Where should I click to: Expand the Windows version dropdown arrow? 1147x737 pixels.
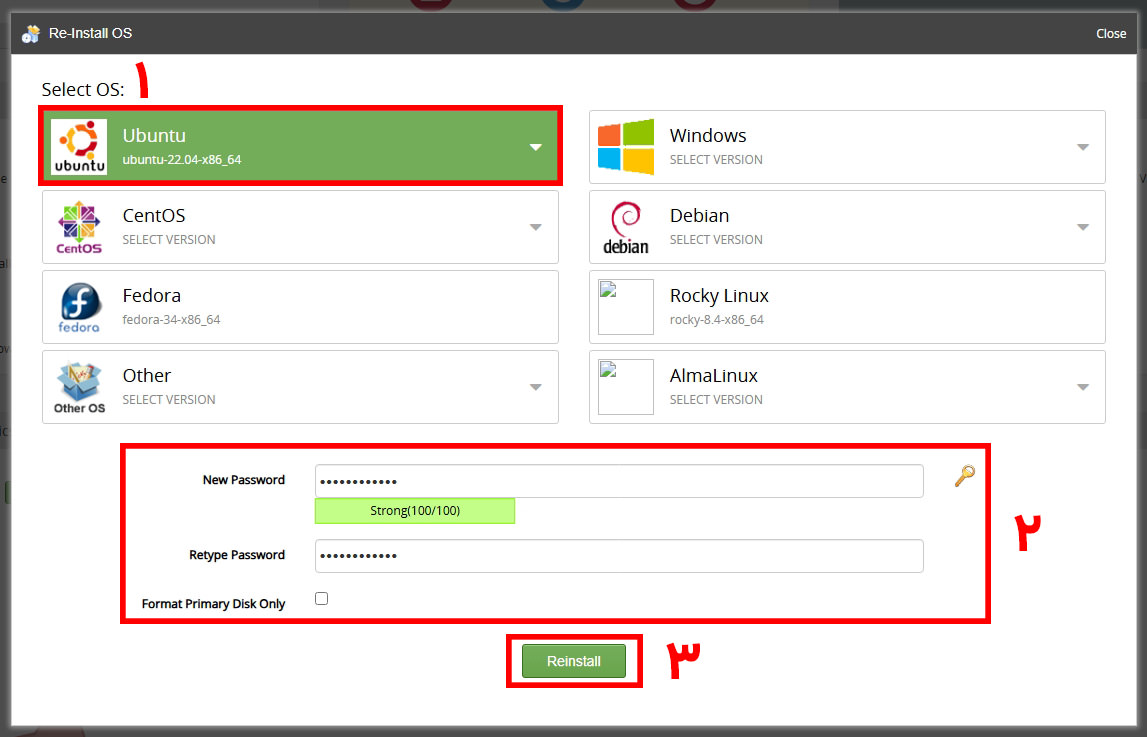(1083, 147)
